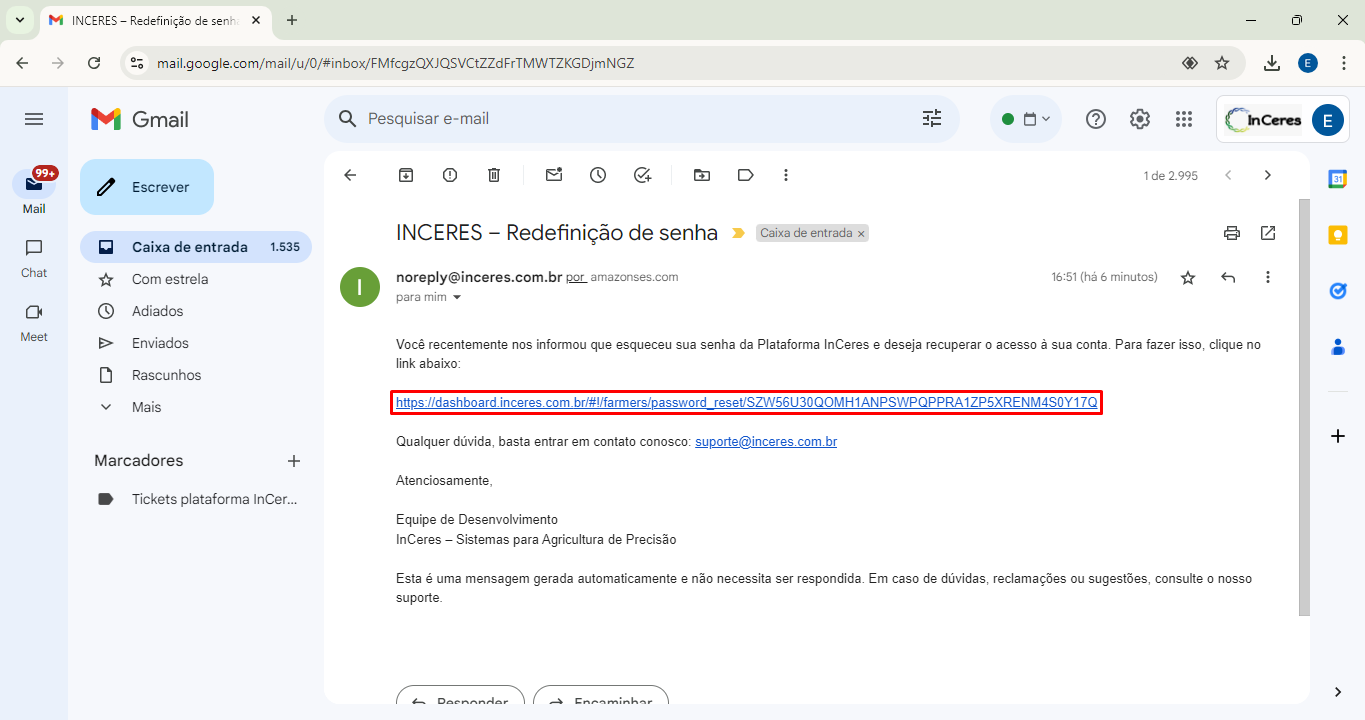1365x720 pixels.
Task: Open the Chat section
Action: point(34,258)
